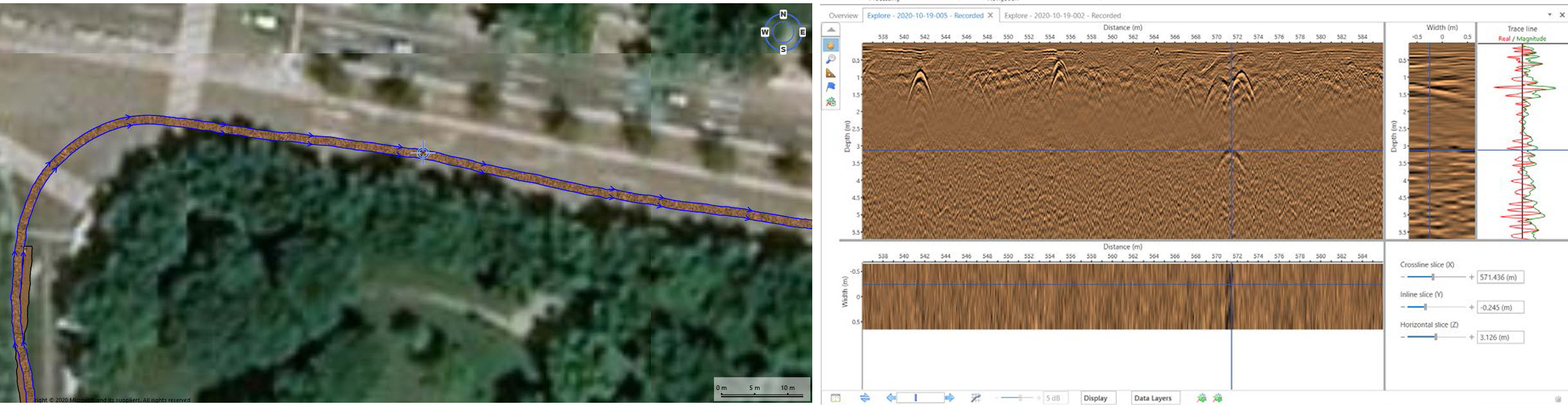Click the rightmost green icon near Data Layers
Viewport: 1568px width, 406px height.
pyautogui.click(x=1218, y=398)
